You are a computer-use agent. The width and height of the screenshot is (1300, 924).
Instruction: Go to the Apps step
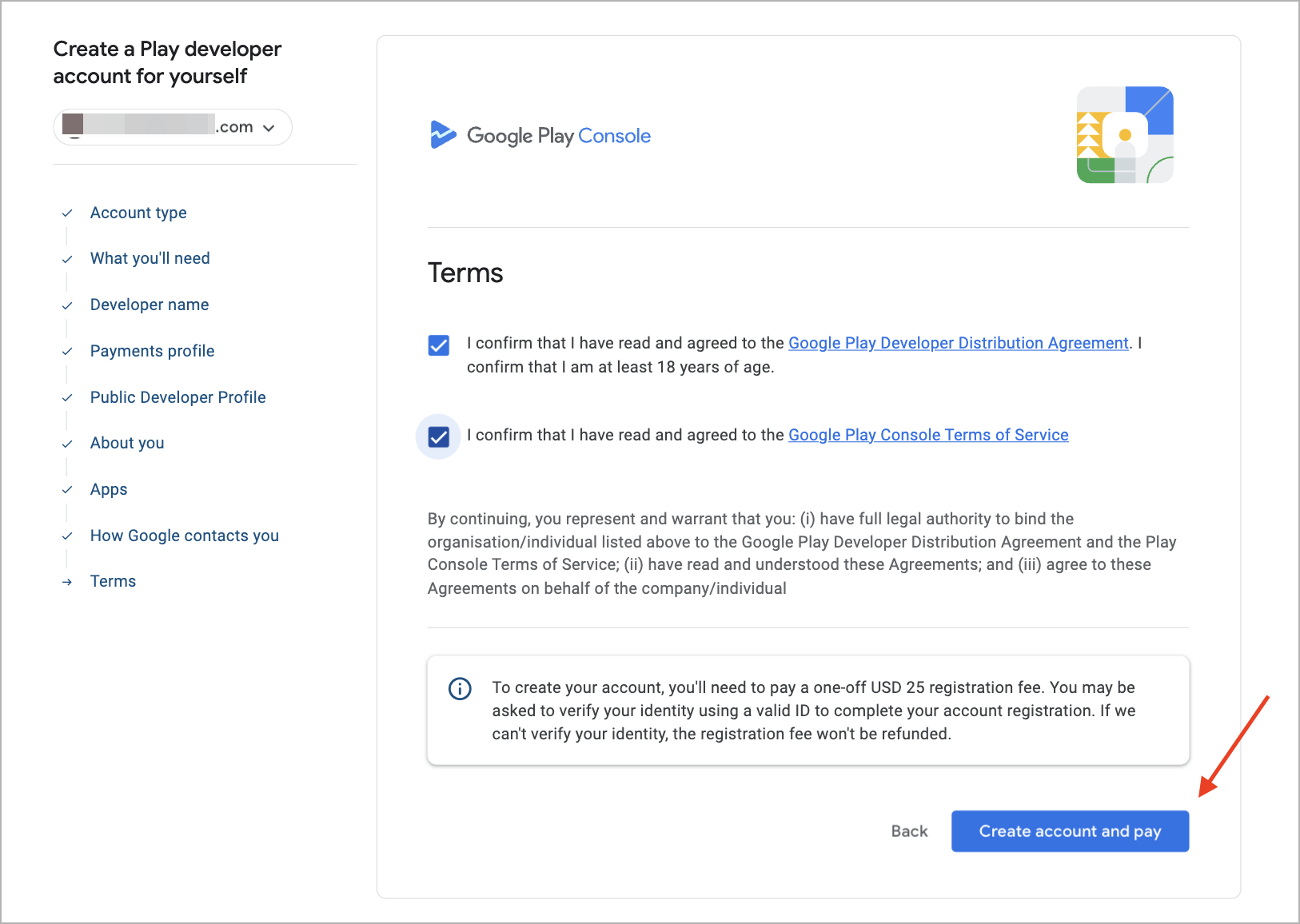[109, 489]
